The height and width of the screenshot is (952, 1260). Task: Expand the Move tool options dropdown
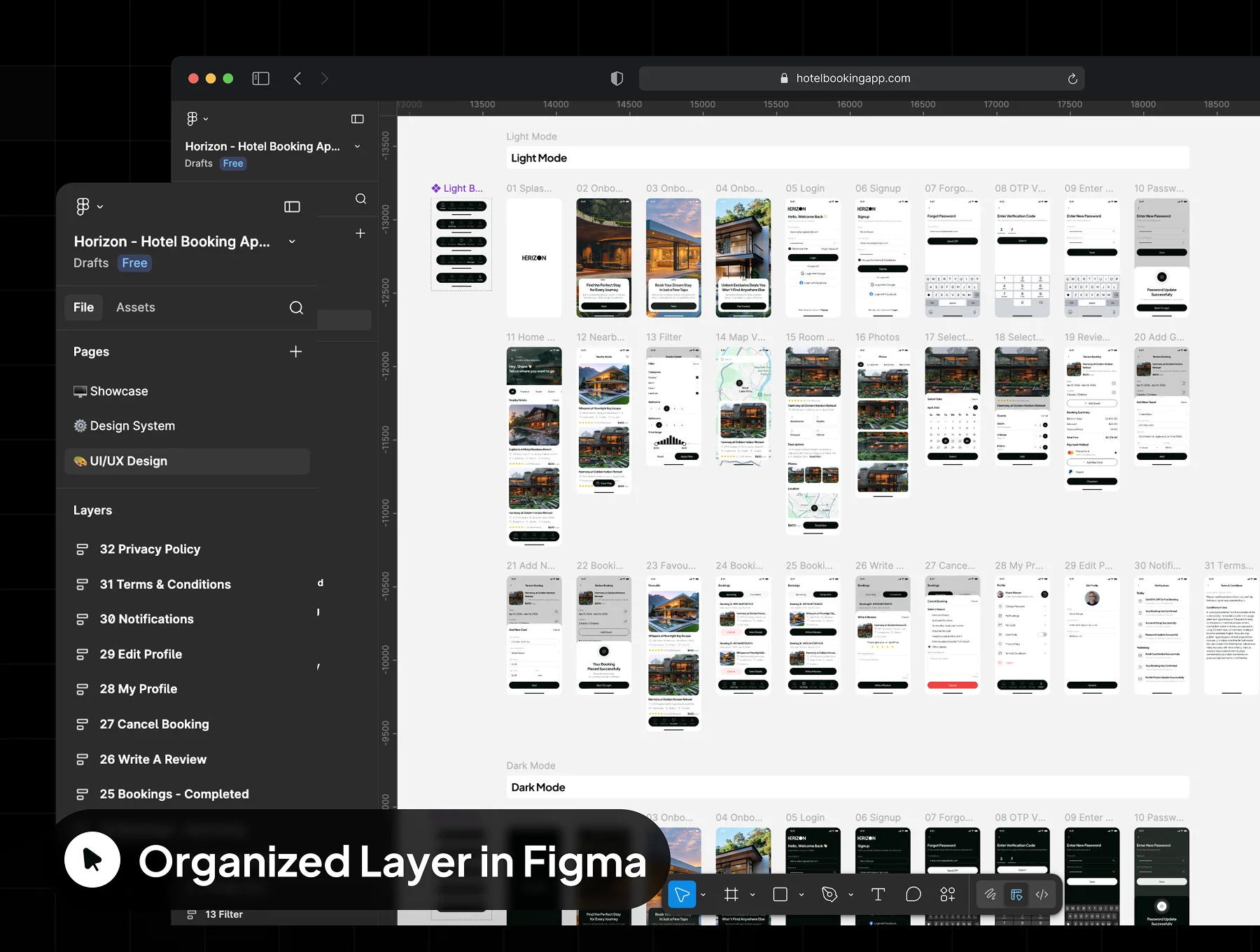coord(703,895)
